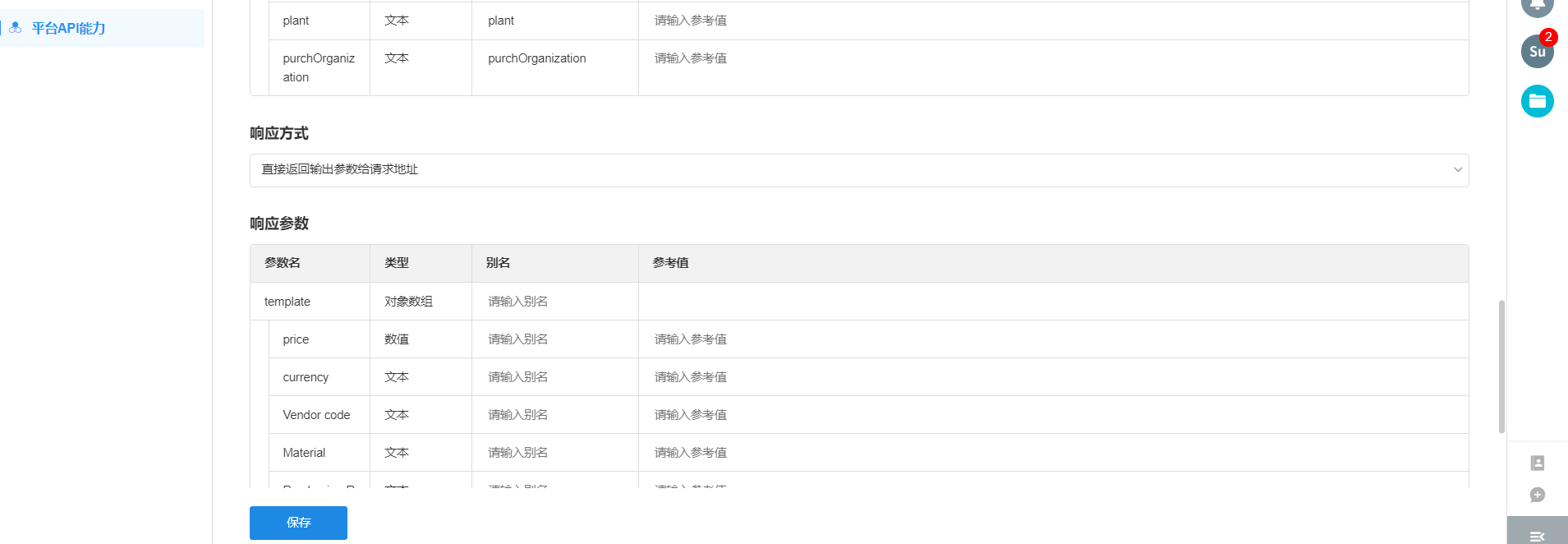The height and width of the screenshot is (544, 1568).
Task: Click reference value field for currency
Action: click(1051, 377)
